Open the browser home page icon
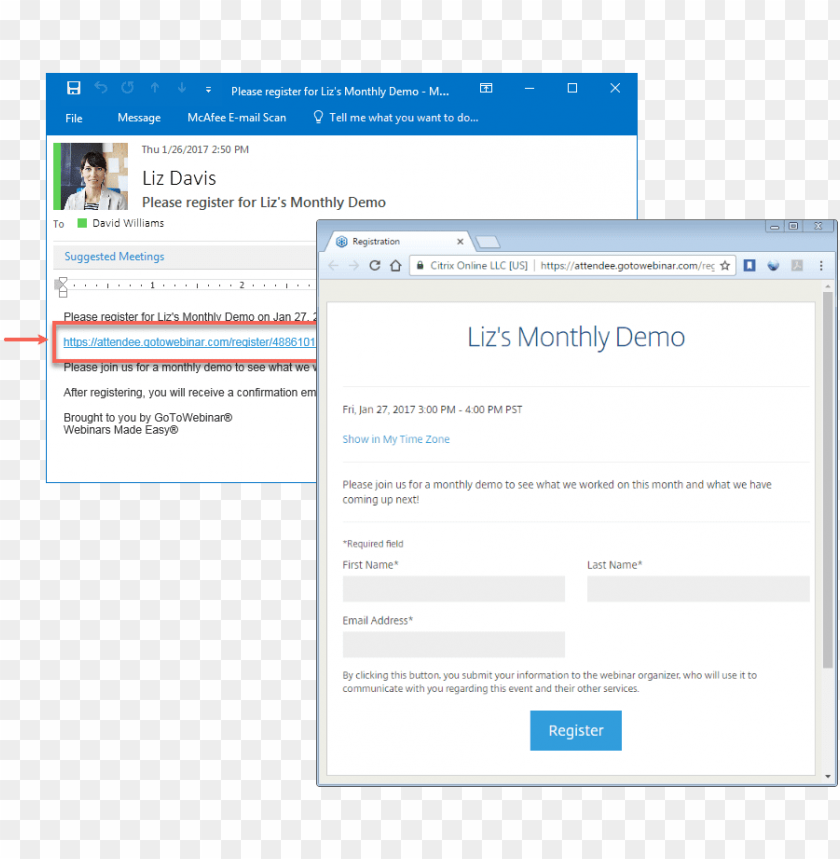 pos(395,265)
